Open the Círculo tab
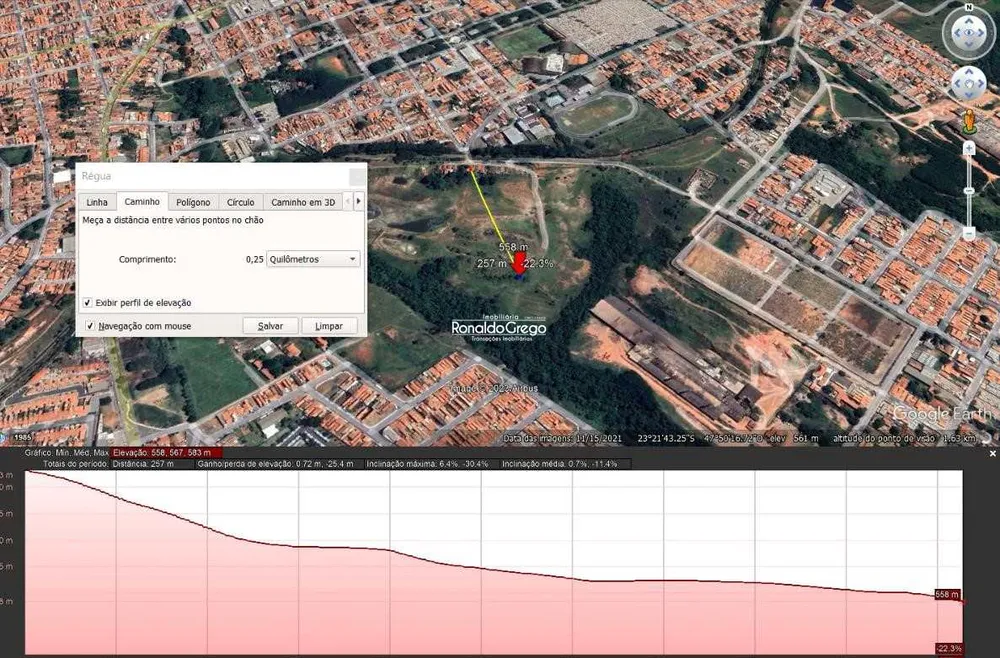Screen dimensions: 1000x658 click(x=240, y=202)
